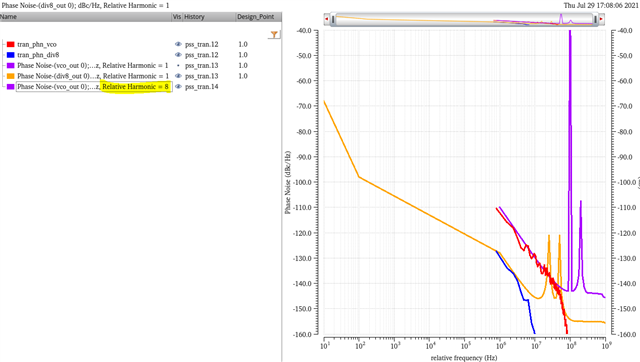640x362 pixels.
Task: Click purple swatch of the Harmonic = 8 row
Action: pyautogui.click(x=11, y=87)
